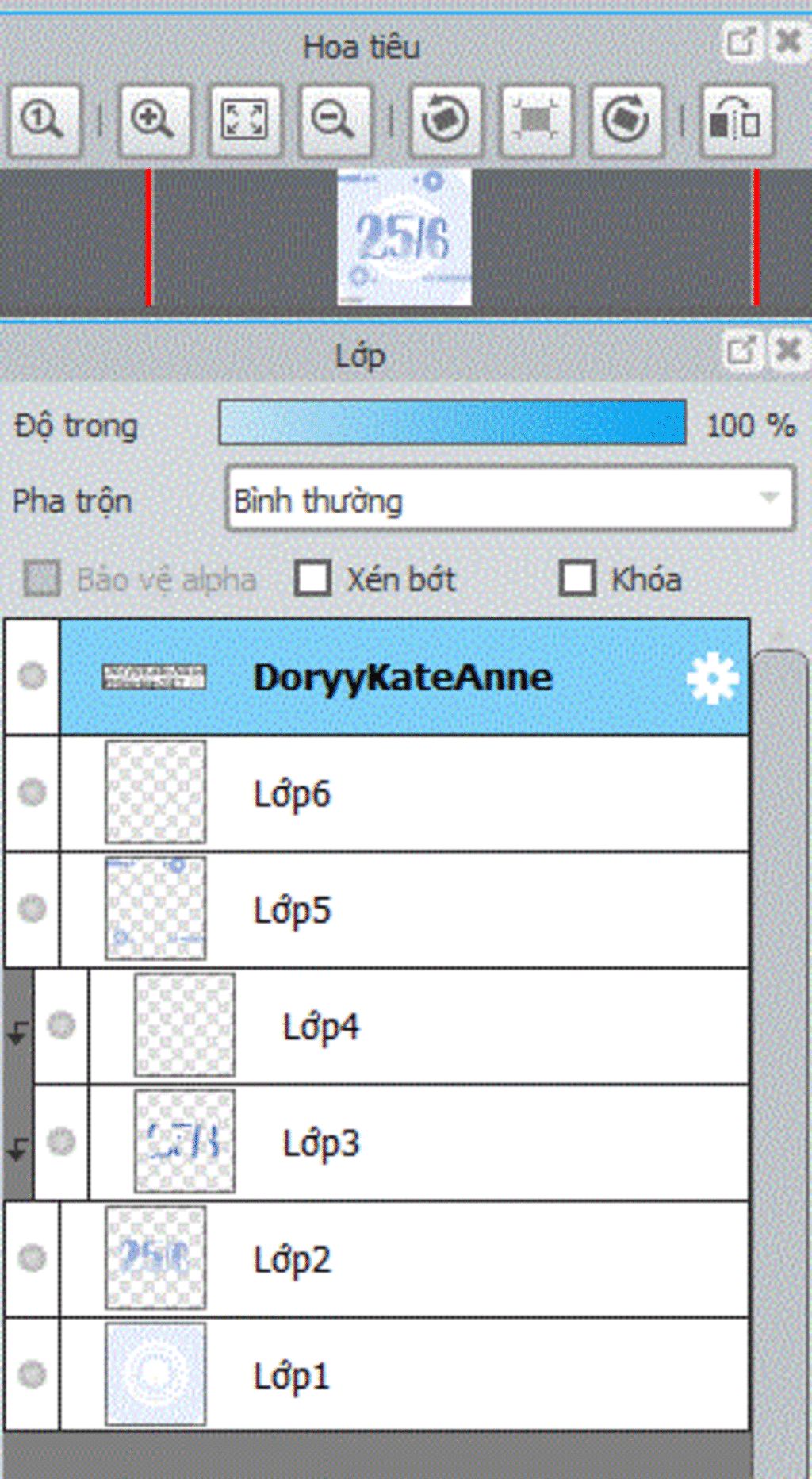Adjust the Độ trong opacity slider

[452, 423]
